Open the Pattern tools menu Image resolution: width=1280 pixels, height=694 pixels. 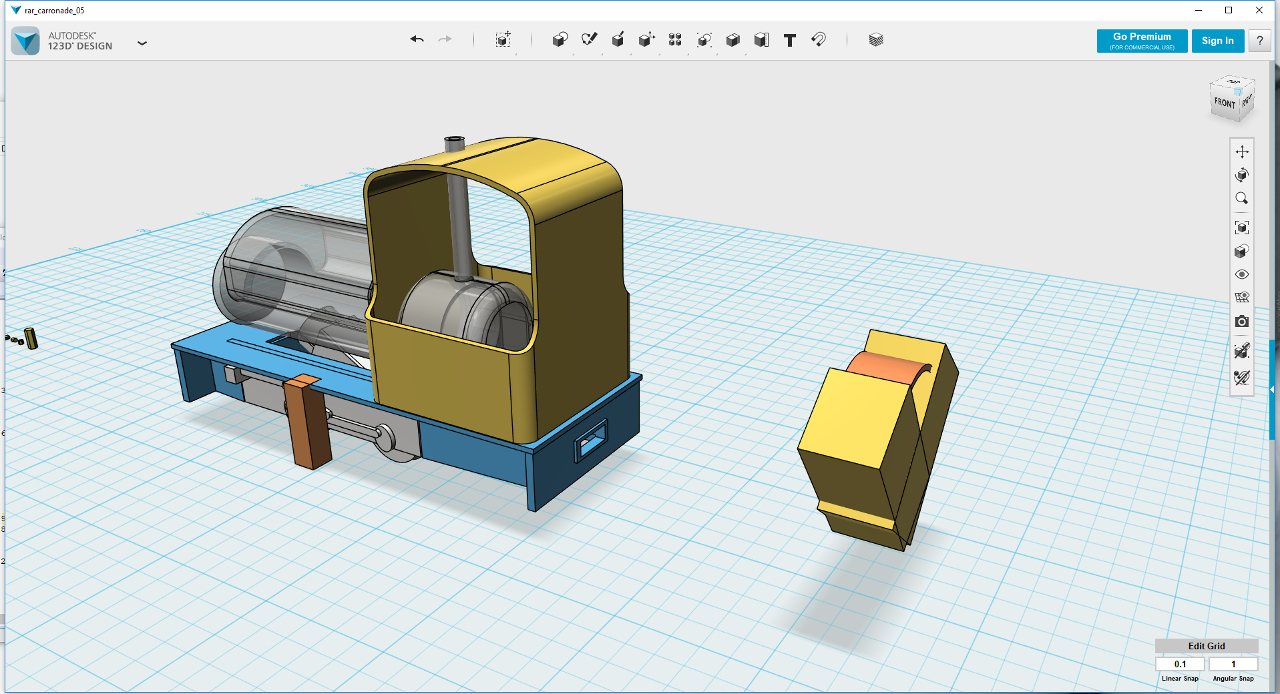pyautogui.click(x=675, y=40)
